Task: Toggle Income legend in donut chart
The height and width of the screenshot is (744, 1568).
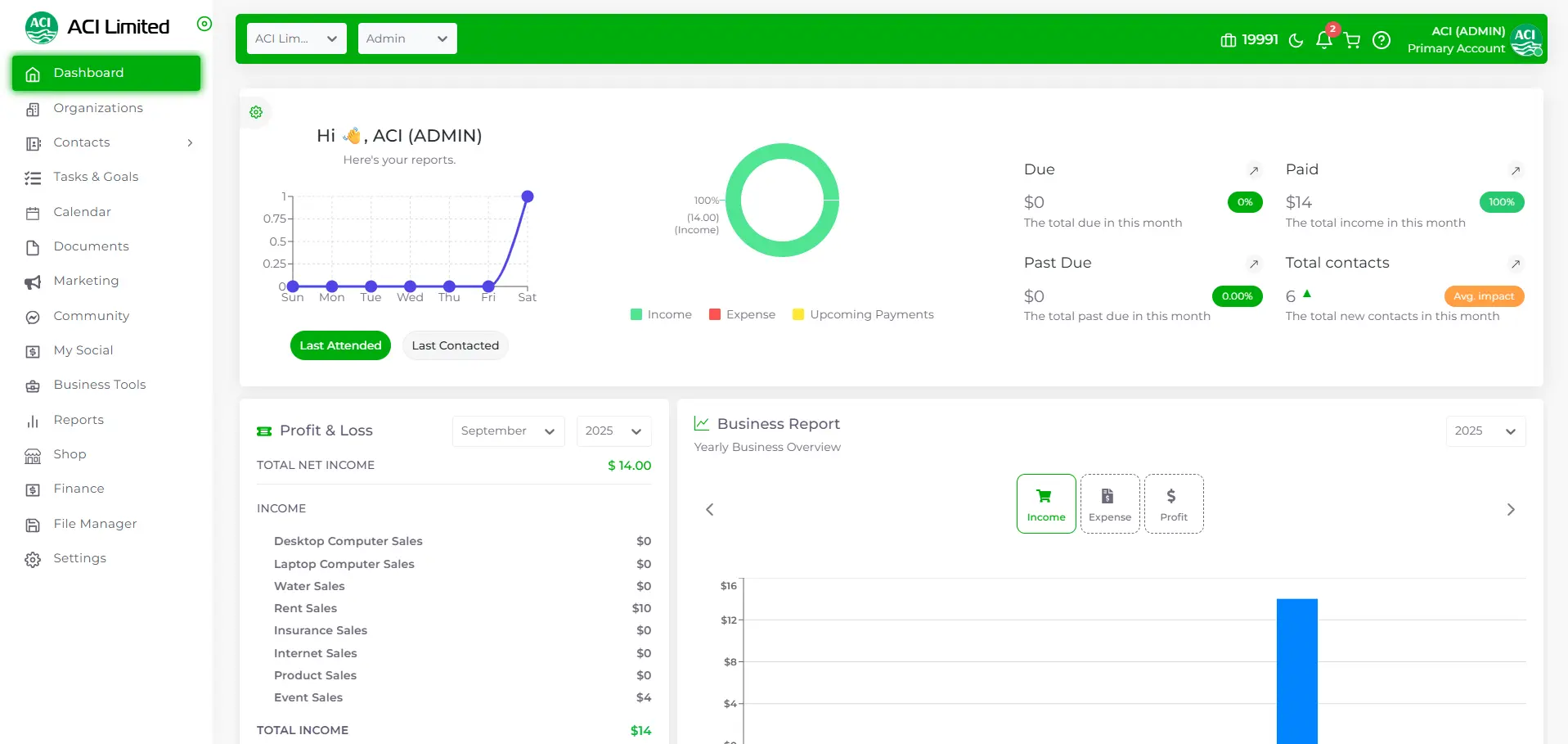Action: [661, 315]
